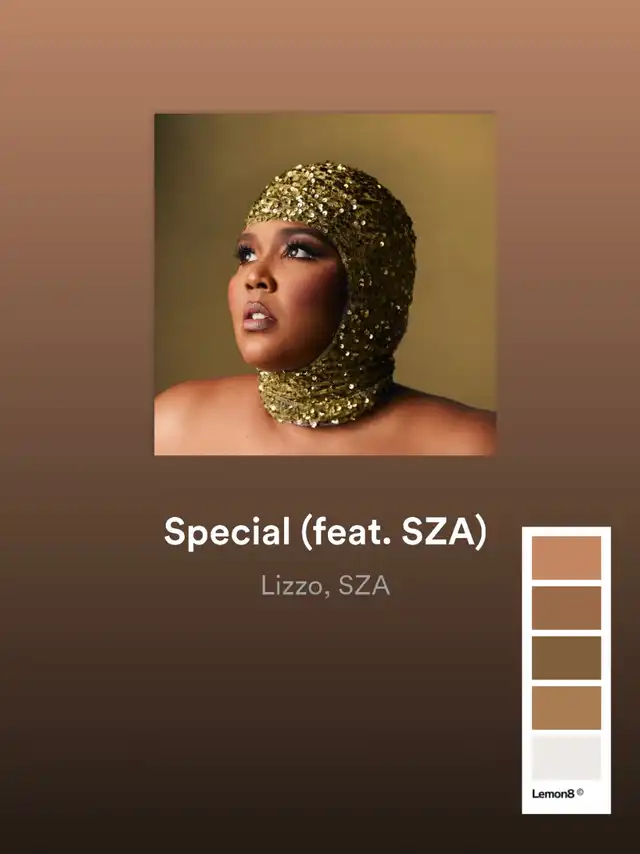Select the light gray bottom swatch
640x854 pixels.
pos(566,758)
